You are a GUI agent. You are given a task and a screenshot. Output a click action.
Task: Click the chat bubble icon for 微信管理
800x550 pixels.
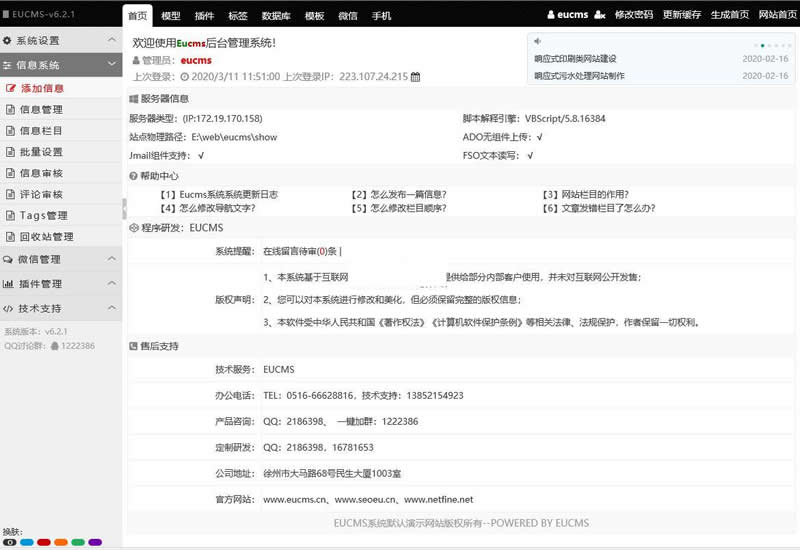8,259
